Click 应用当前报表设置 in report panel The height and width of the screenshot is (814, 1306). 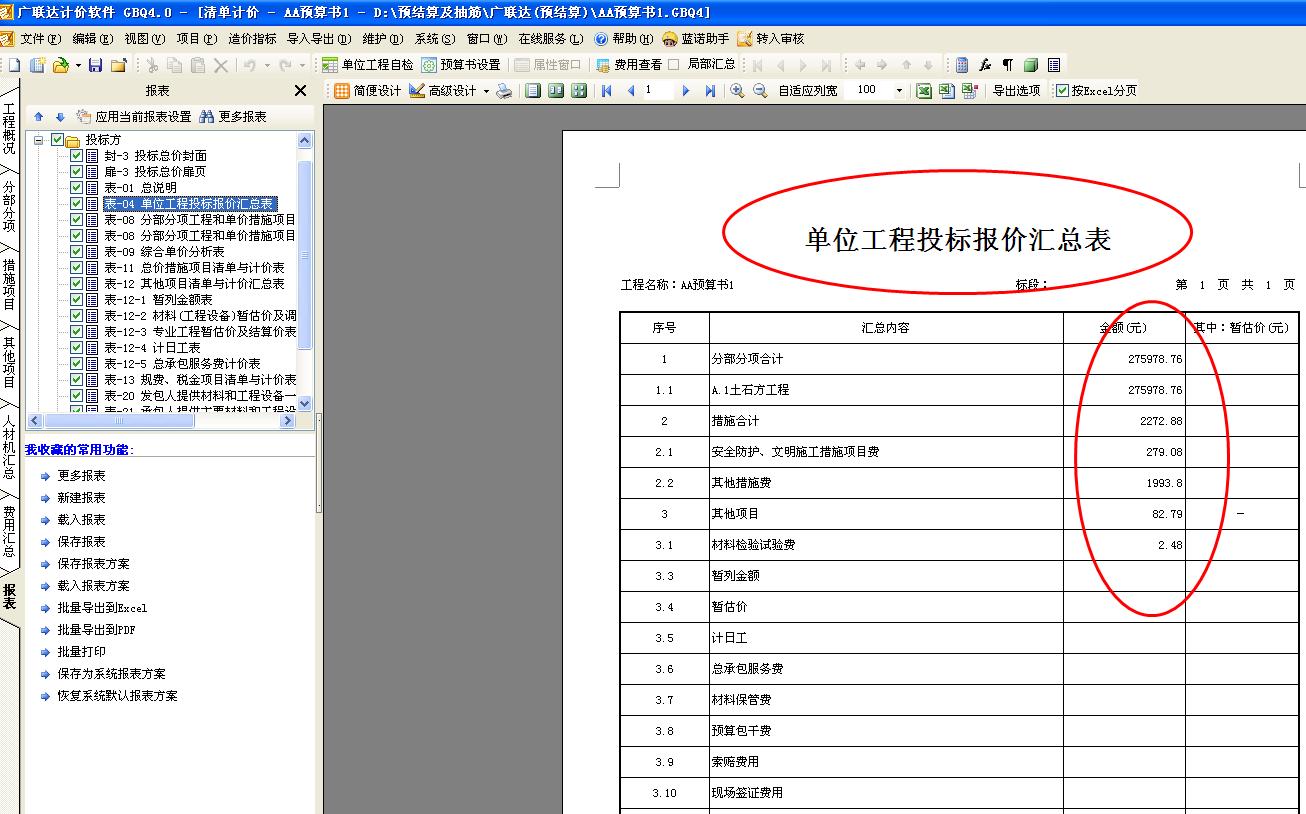[133, 116]
